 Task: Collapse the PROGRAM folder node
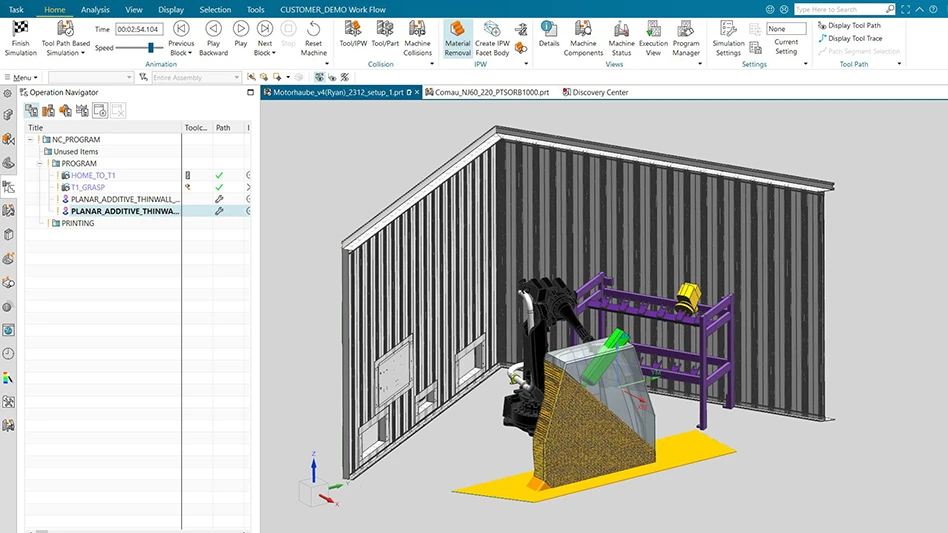click(42, 164)
